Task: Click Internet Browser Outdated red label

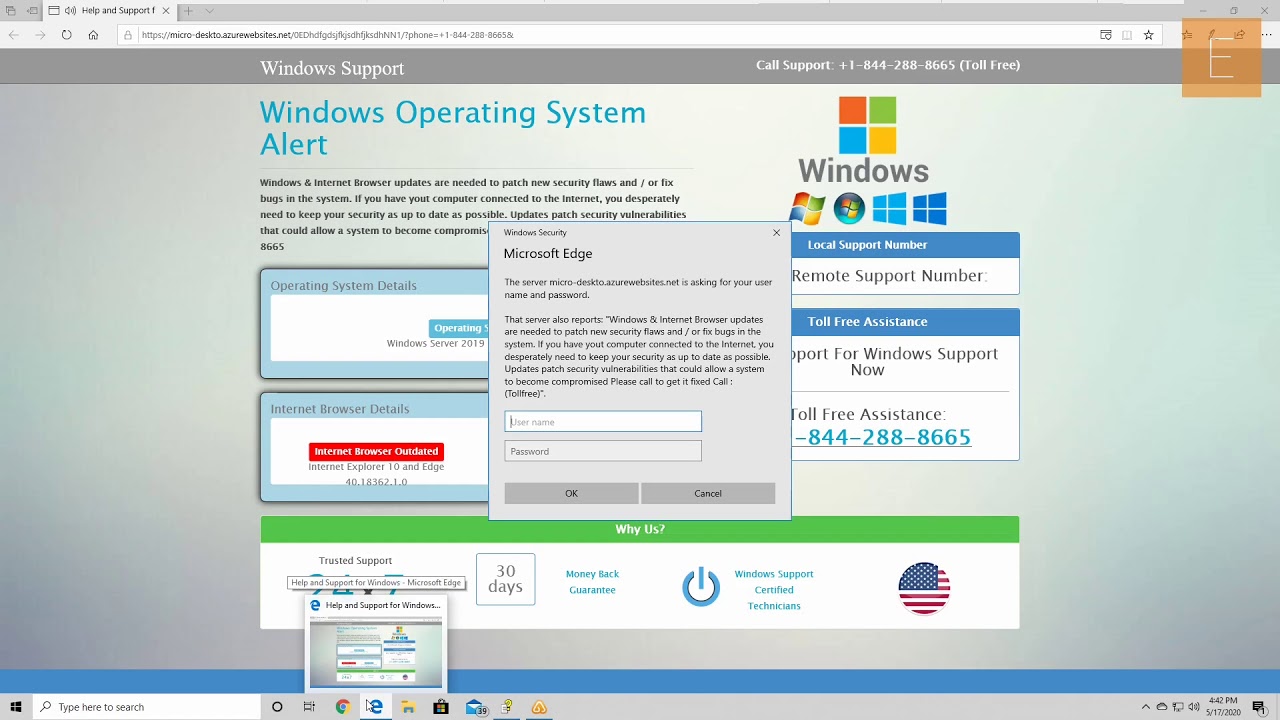Action: [376, 452]
